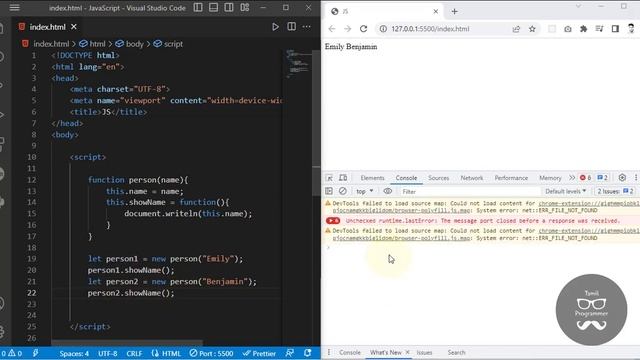Click html in the breadcrumb
The height and width of the screenshot is (360, 640).
point(97,44)
